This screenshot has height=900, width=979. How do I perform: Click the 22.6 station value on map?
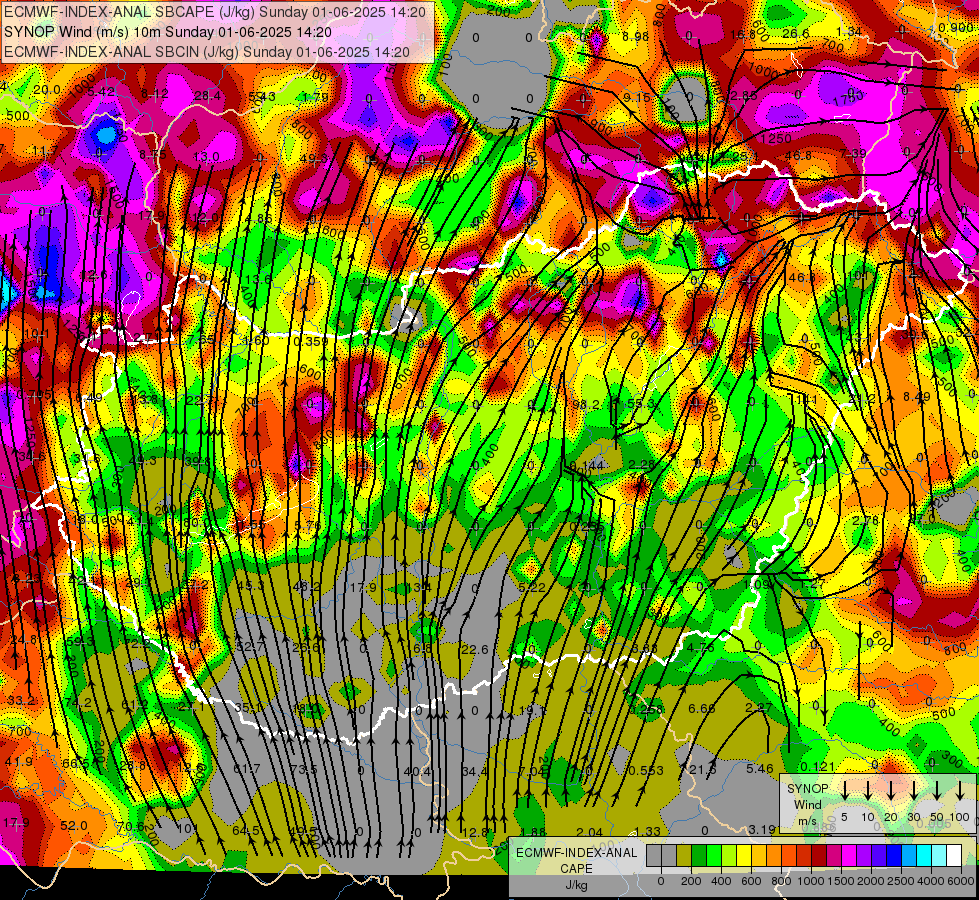475,650
